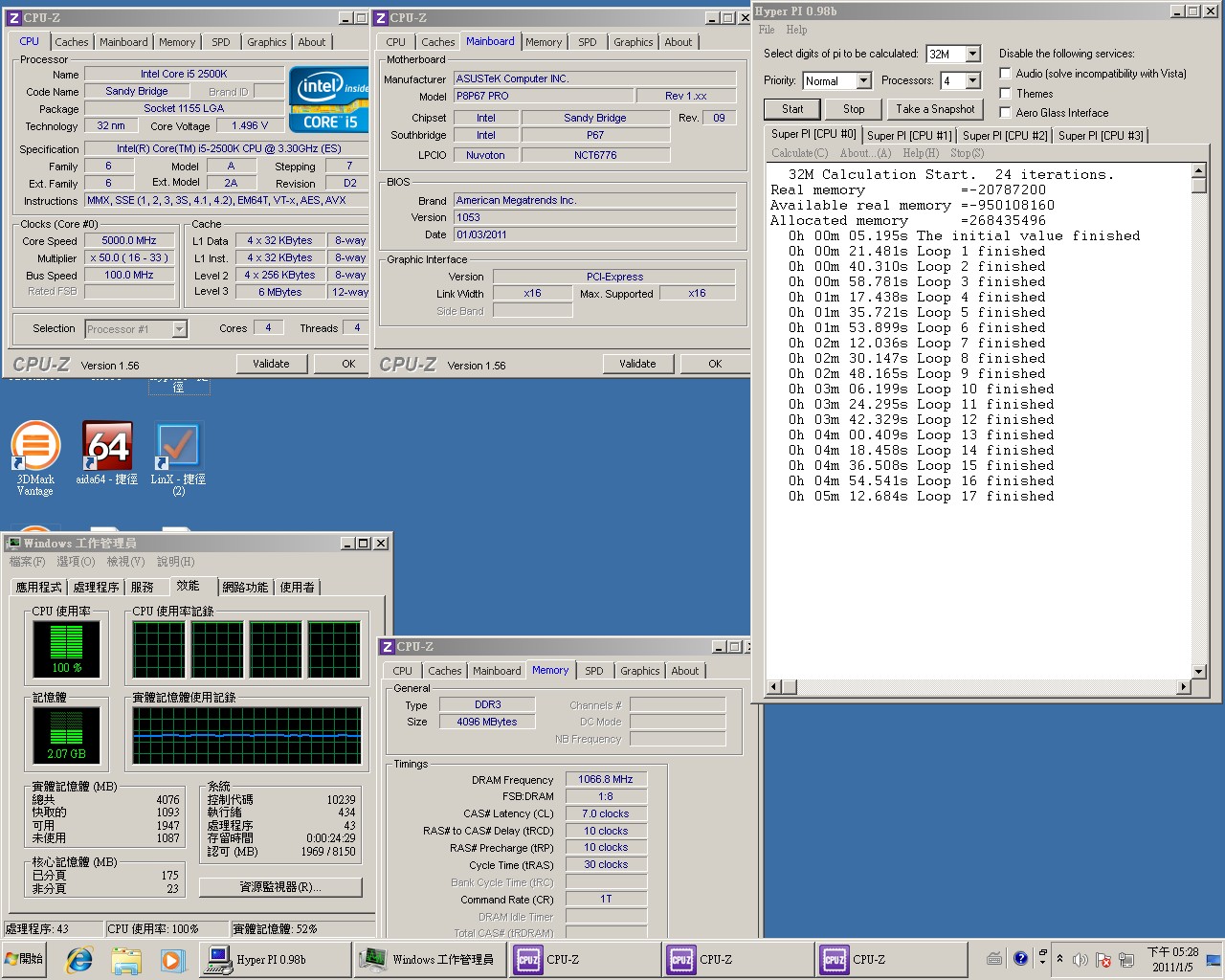1225x980 pixels.
Task: Click Hyper PI vertical scrollbar up arrow
Action: (x=1199, y=171)
